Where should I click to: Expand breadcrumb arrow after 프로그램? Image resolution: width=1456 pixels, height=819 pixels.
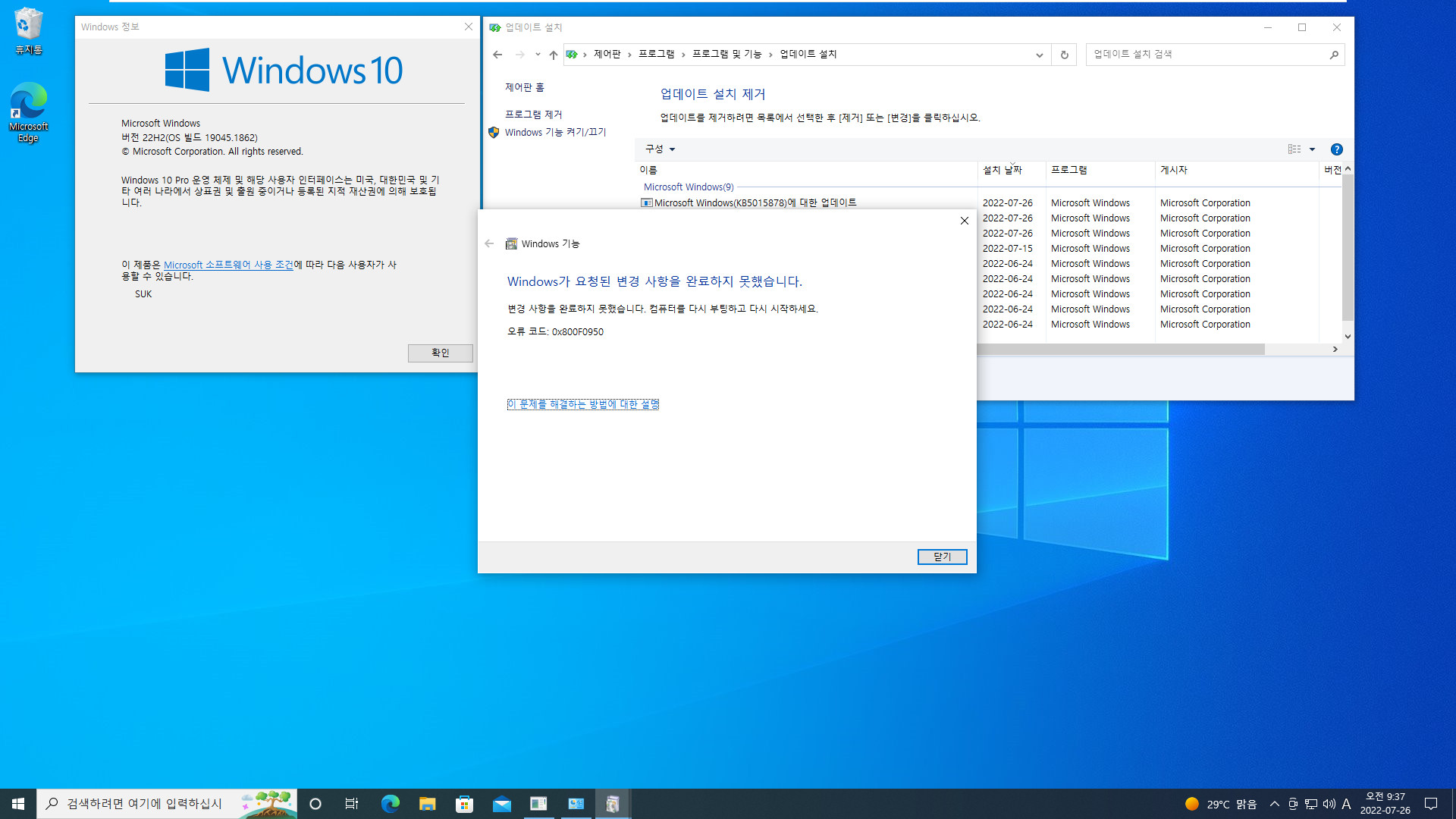(x=683, y=55)
